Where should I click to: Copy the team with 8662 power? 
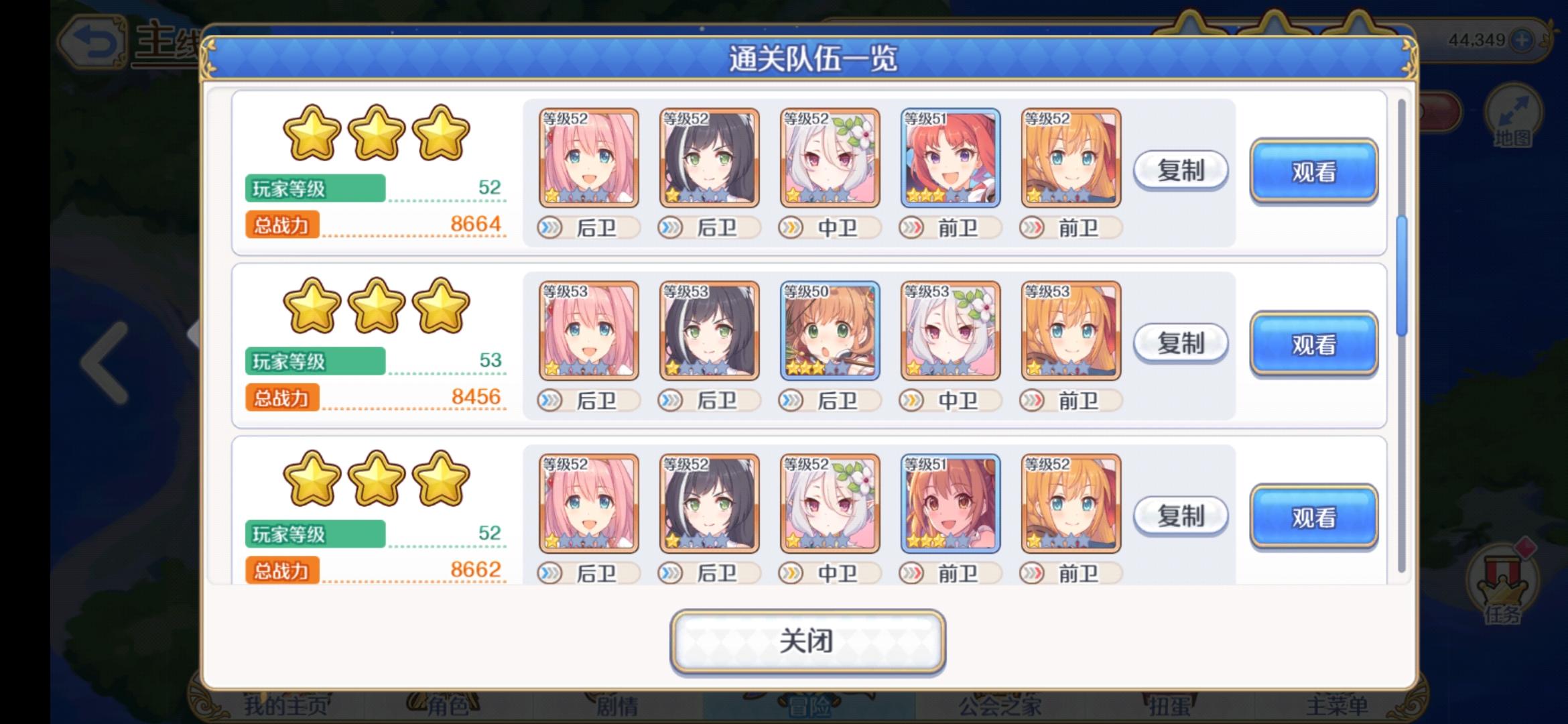[1181, 516]
